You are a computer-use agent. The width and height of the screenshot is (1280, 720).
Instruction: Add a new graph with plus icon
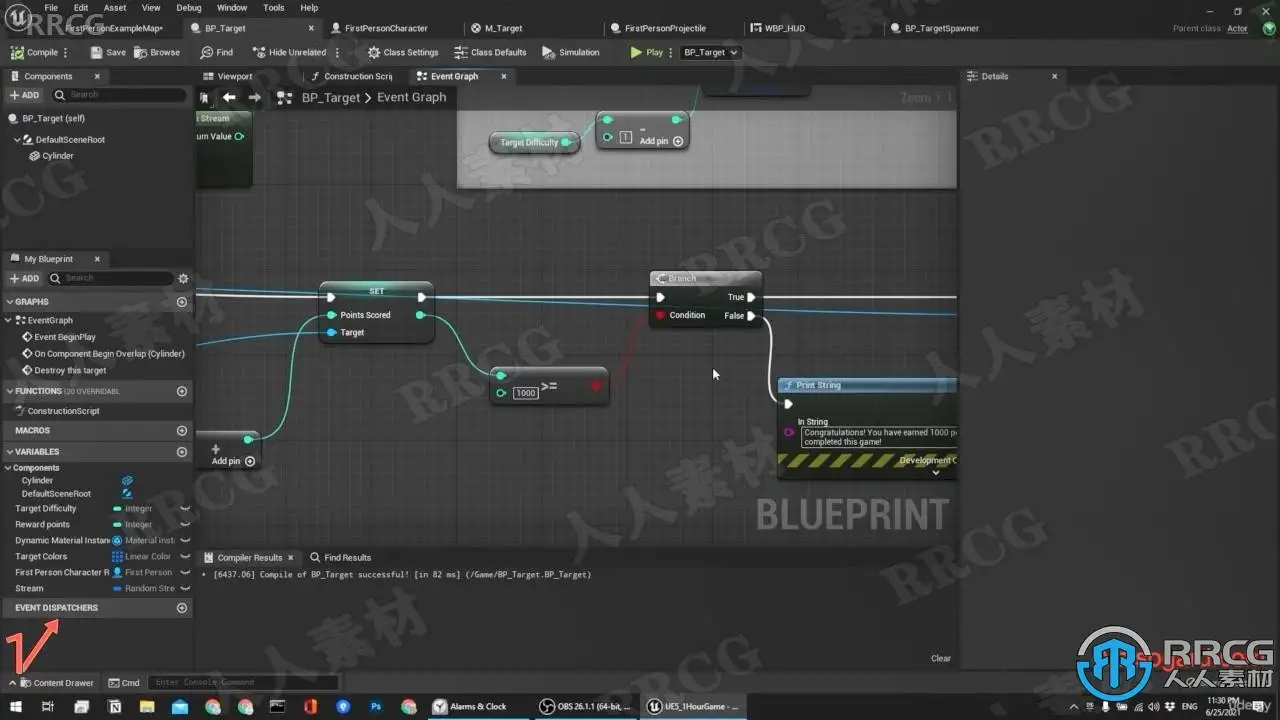point(182,302)
